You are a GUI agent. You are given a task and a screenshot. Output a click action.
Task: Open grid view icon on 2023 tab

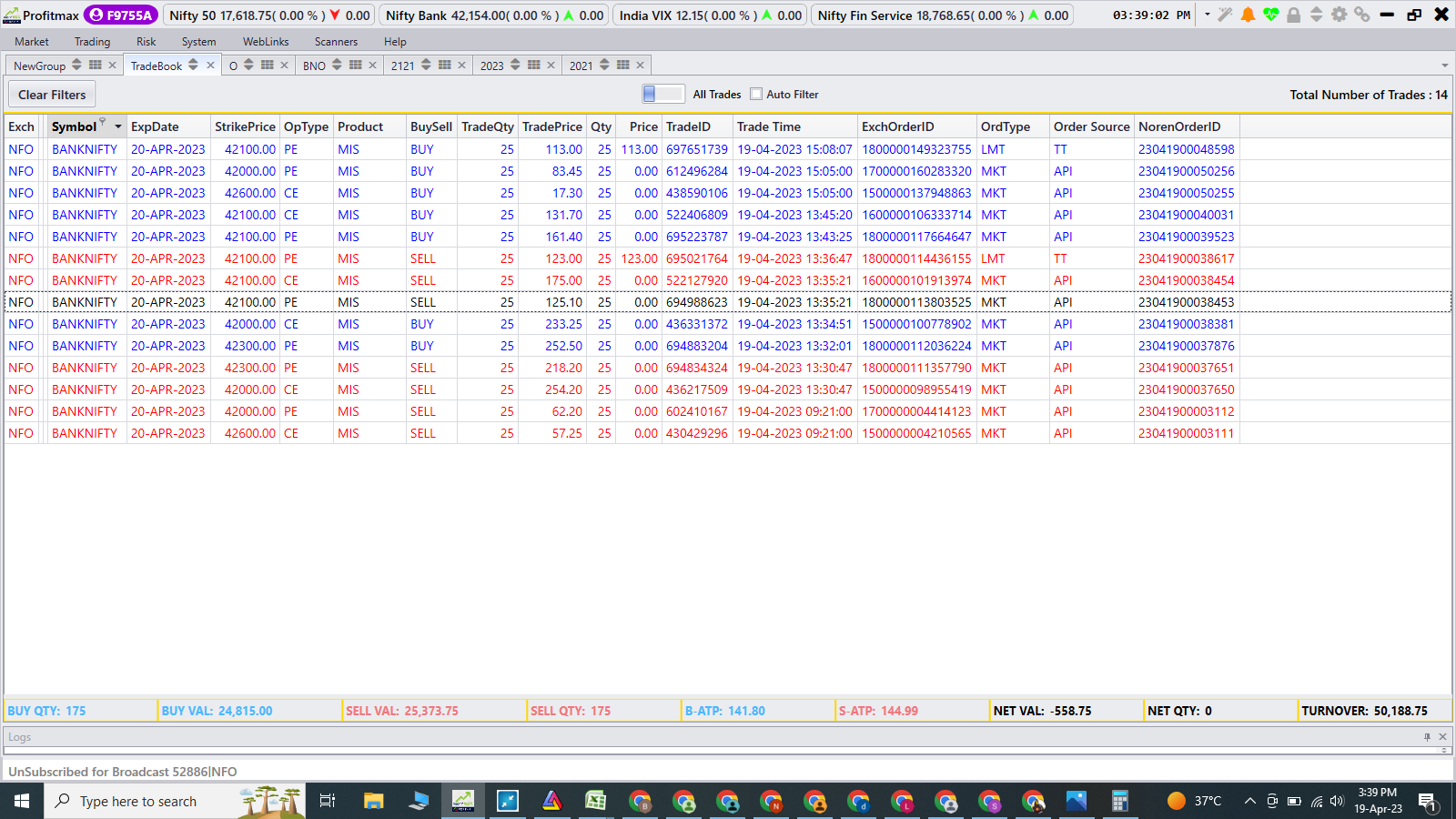[x=534, y=65]
